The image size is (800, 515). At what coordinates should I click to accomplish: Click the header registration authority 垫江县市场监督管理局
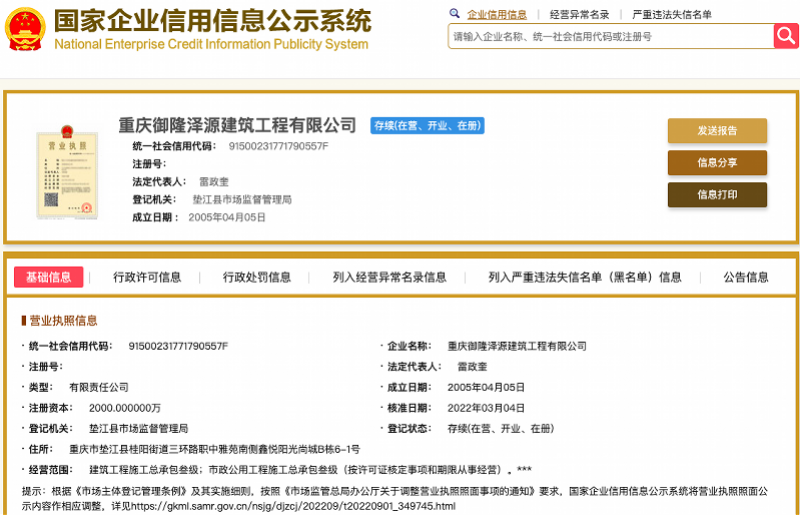pos(242,200)
